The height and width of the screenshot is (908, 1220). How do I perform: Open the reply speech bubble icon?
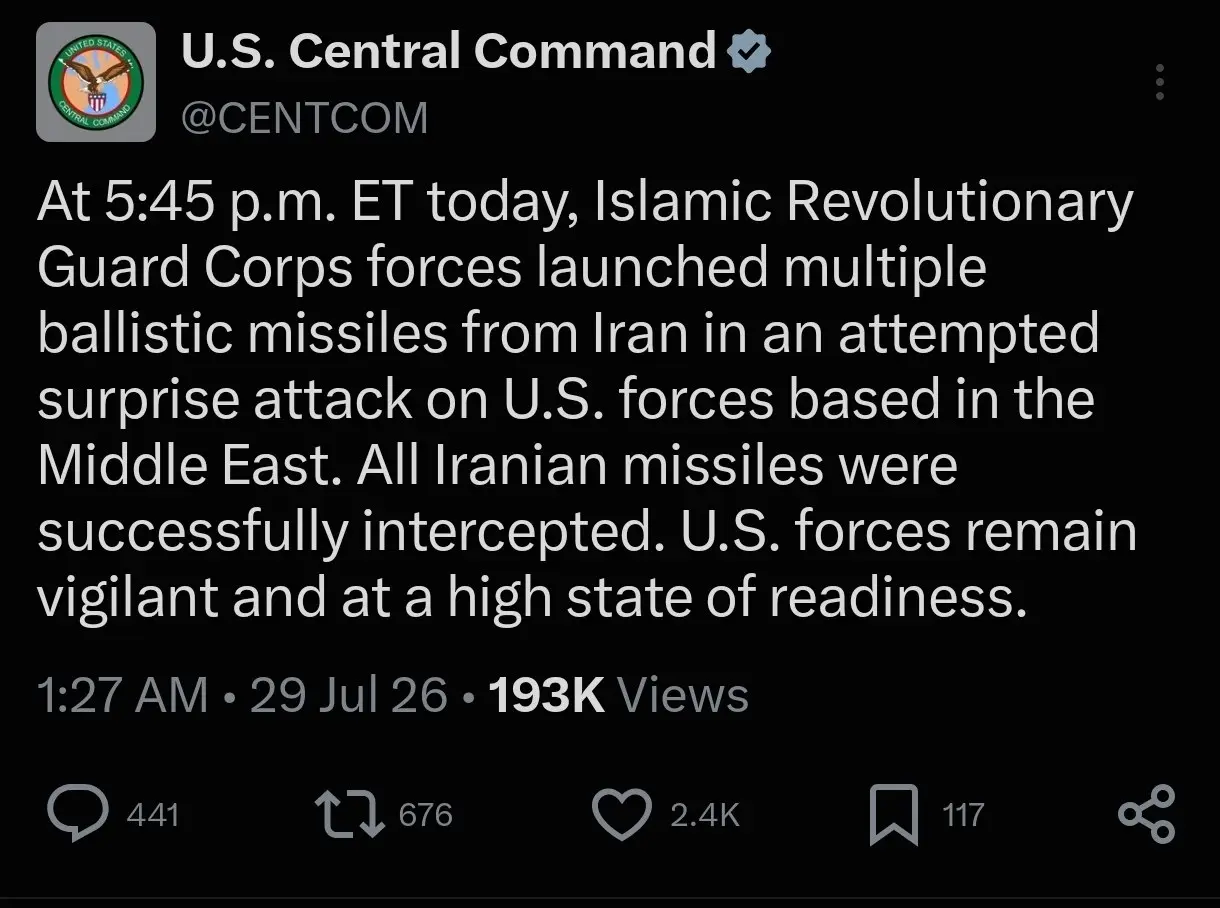[79, 814]
